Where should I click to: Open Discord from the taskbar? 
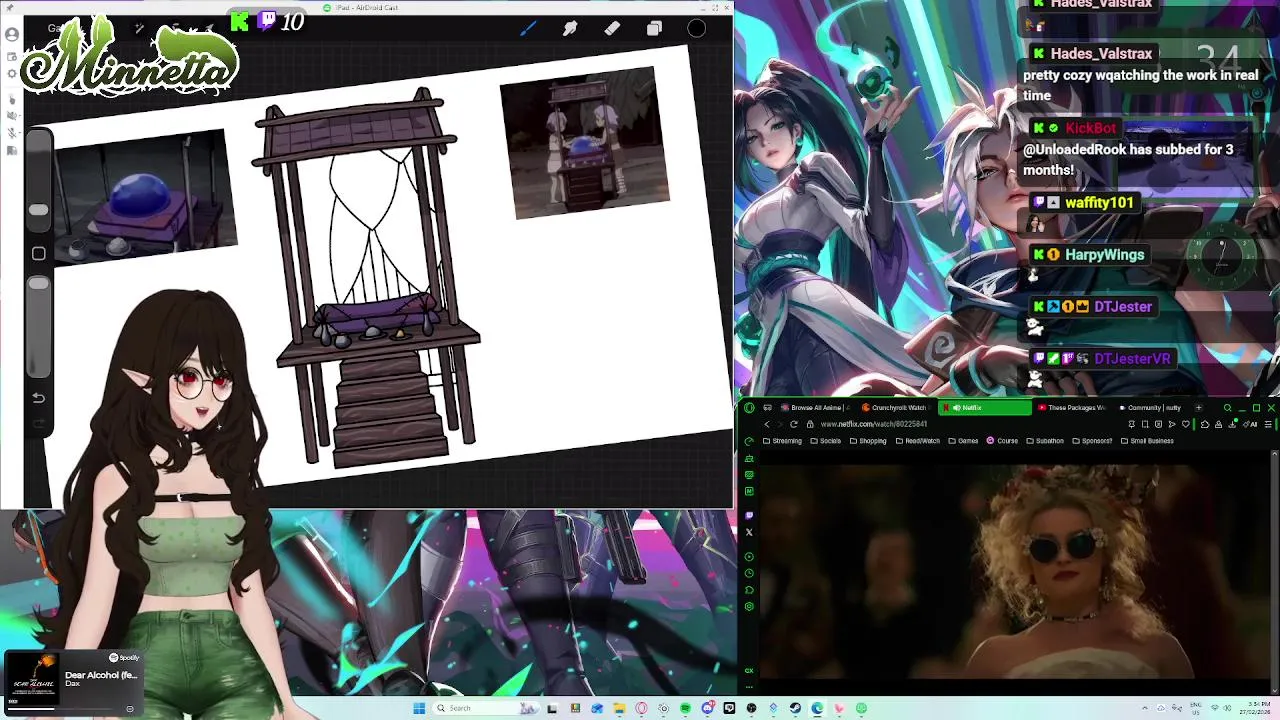708,708
